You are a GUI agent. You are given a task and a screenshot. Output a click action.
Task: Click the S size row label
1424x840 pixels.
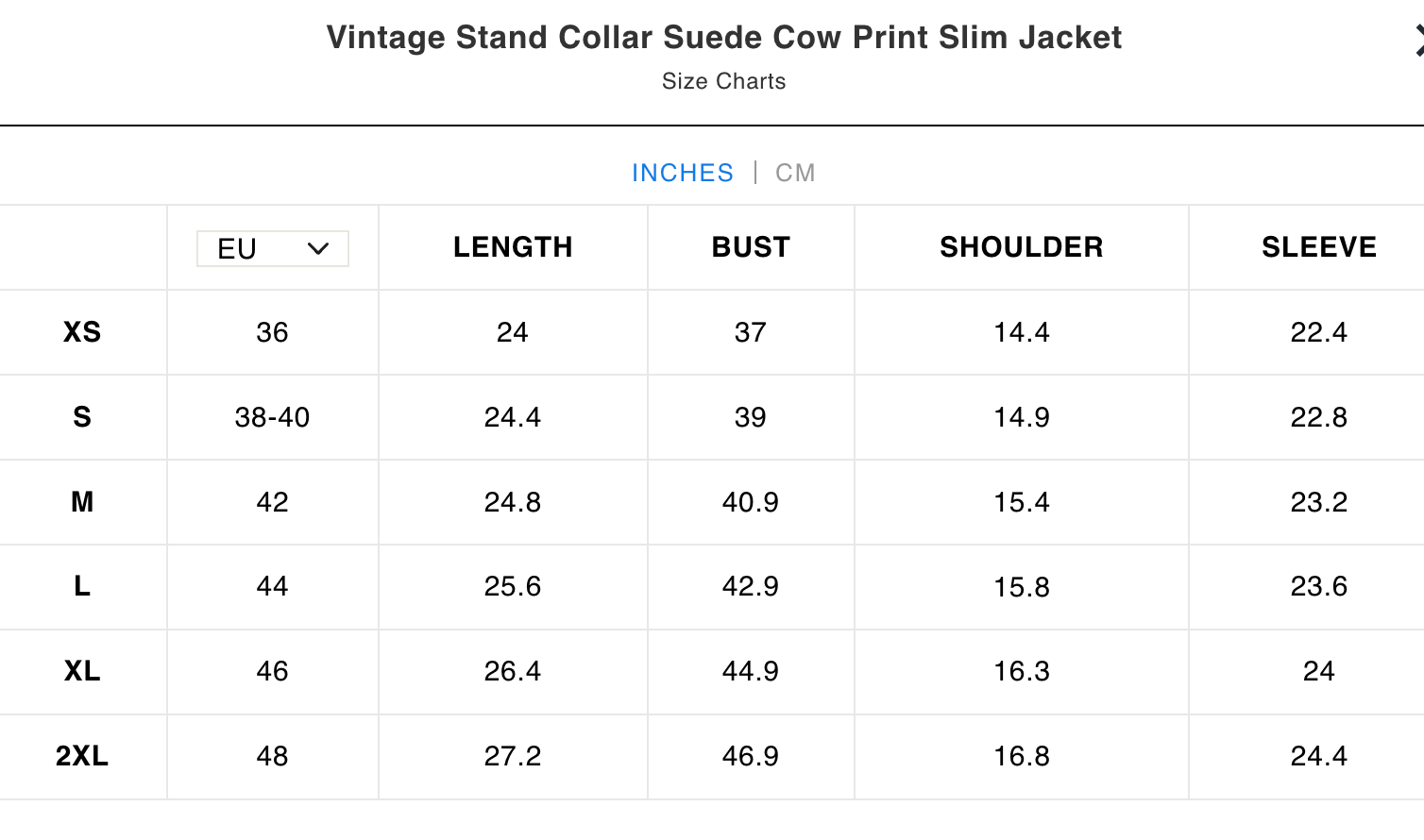[x=82, y=417]
